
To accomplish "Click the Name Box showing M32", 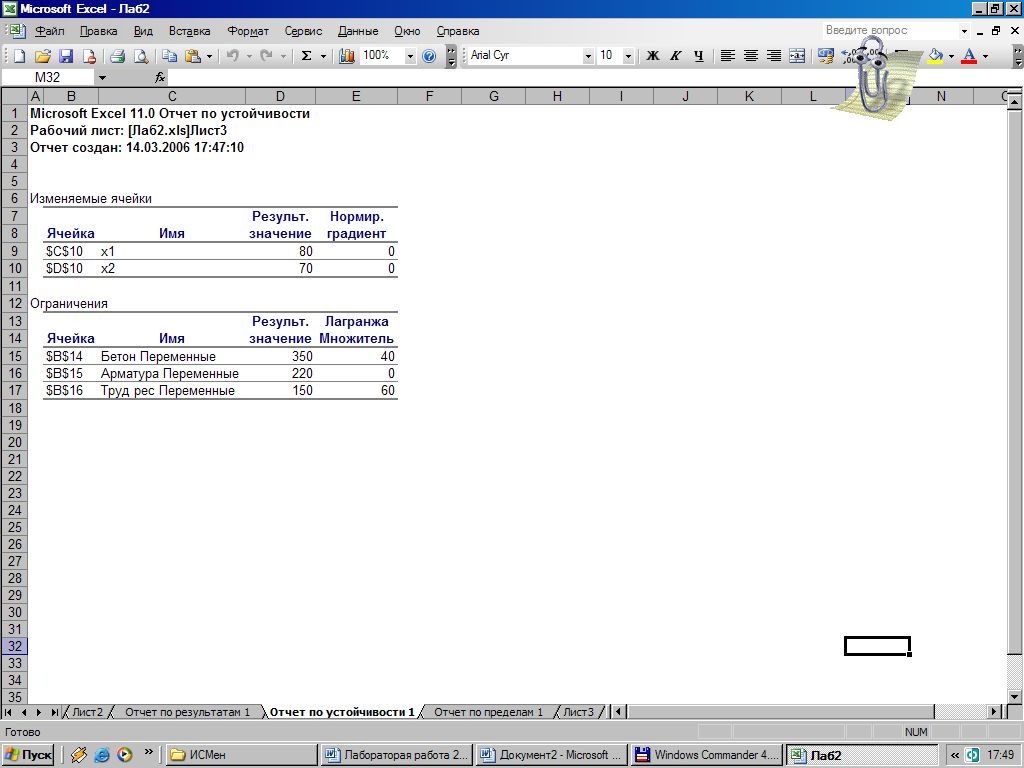I will coord(48,78).
